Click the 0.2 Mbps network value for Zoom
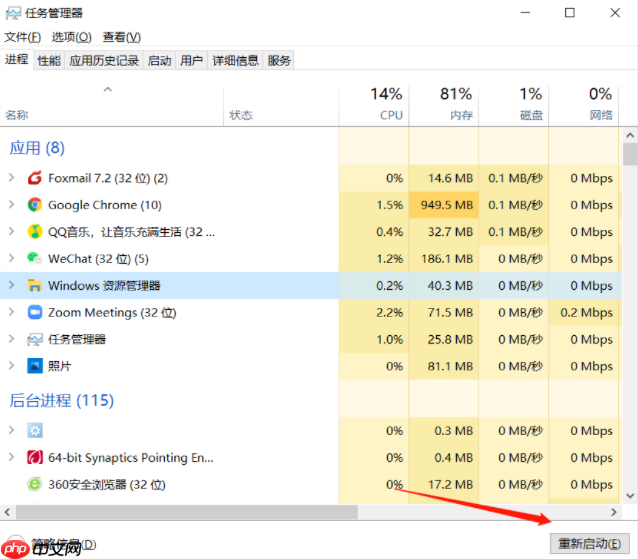Viewport: 638px width, 559px height. click(586, 312)
